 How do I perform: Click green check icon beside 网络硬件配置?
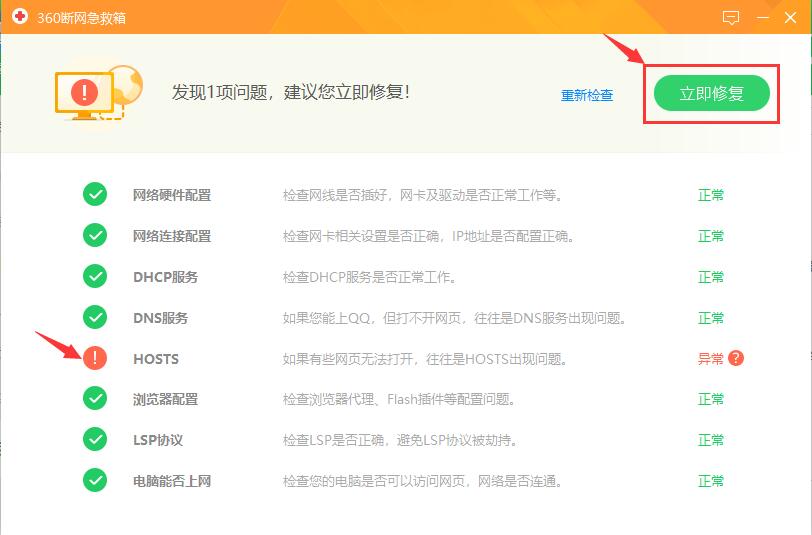click(95, 194)
